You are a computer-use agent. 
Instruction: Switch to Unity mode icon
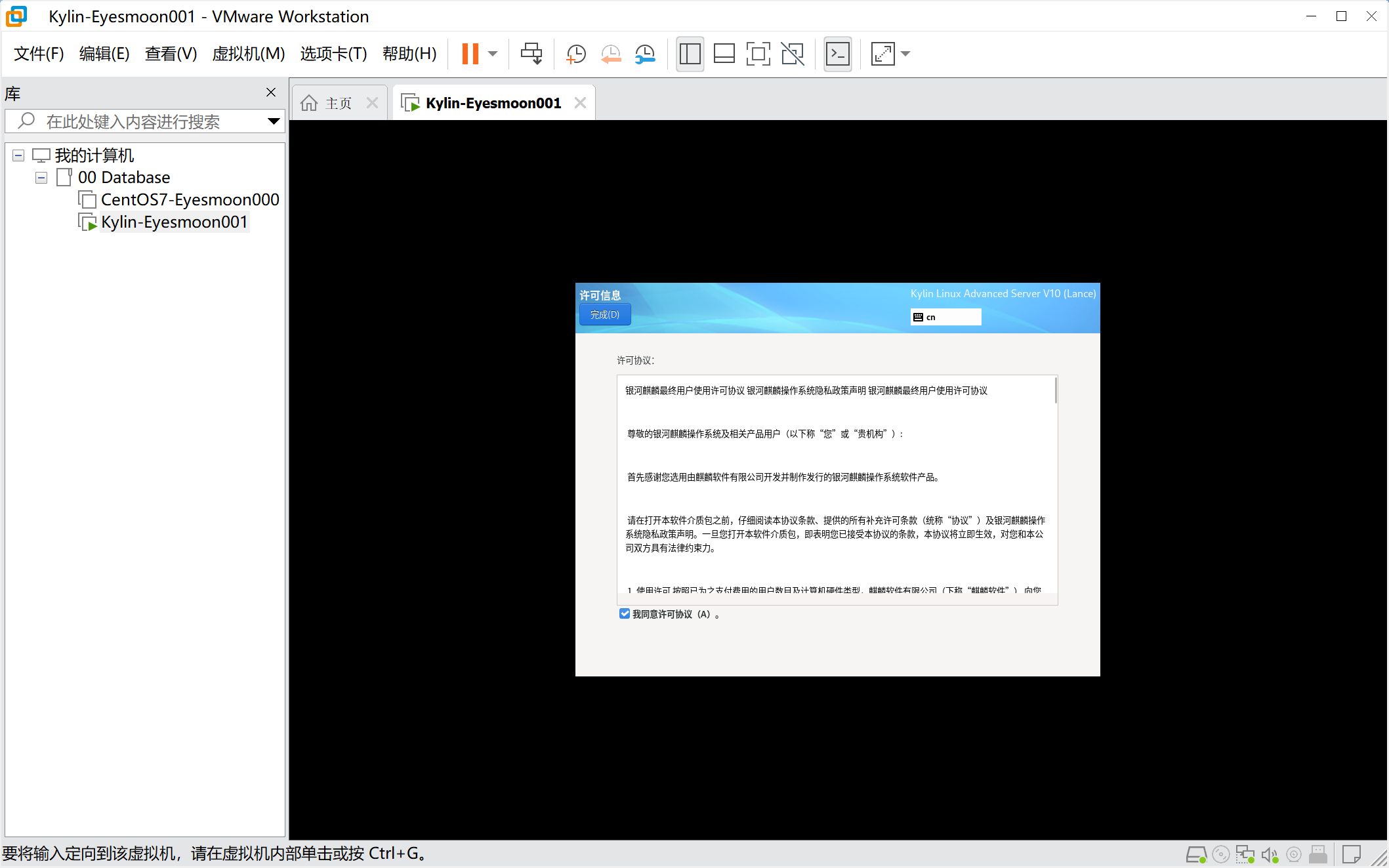point(793,54)
